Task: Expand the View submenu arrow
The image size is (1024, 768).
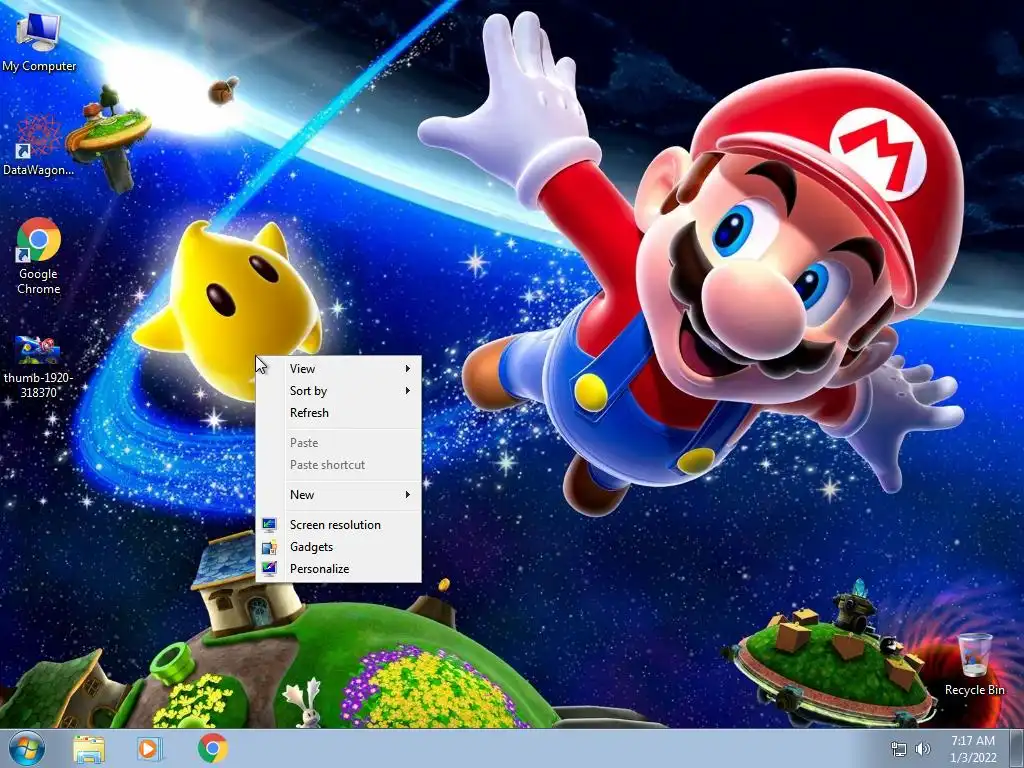Action: [x=408, y=369]
